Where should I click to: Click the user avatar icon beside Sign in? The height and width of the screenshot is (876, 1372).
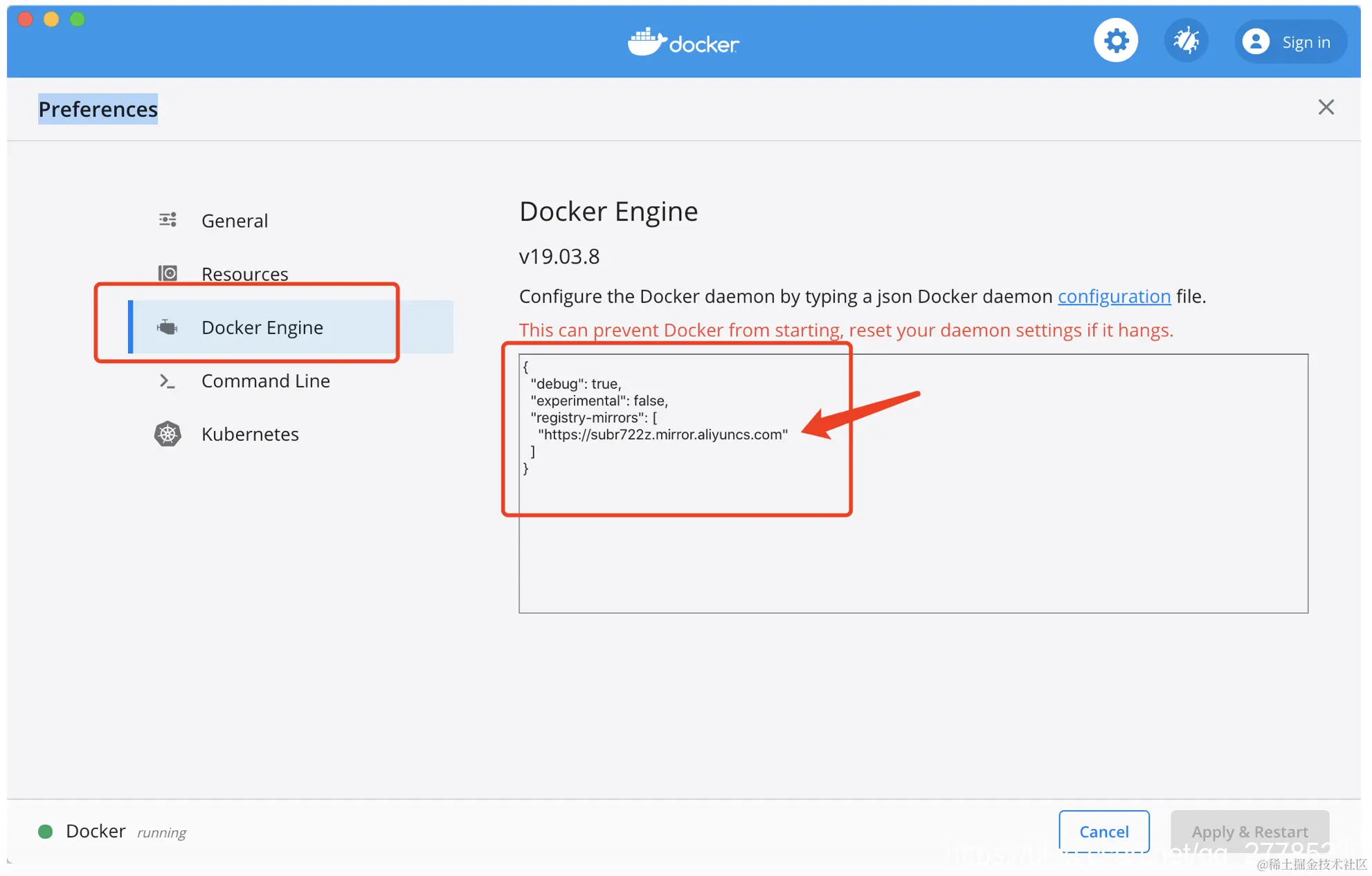click(1256, 42)
